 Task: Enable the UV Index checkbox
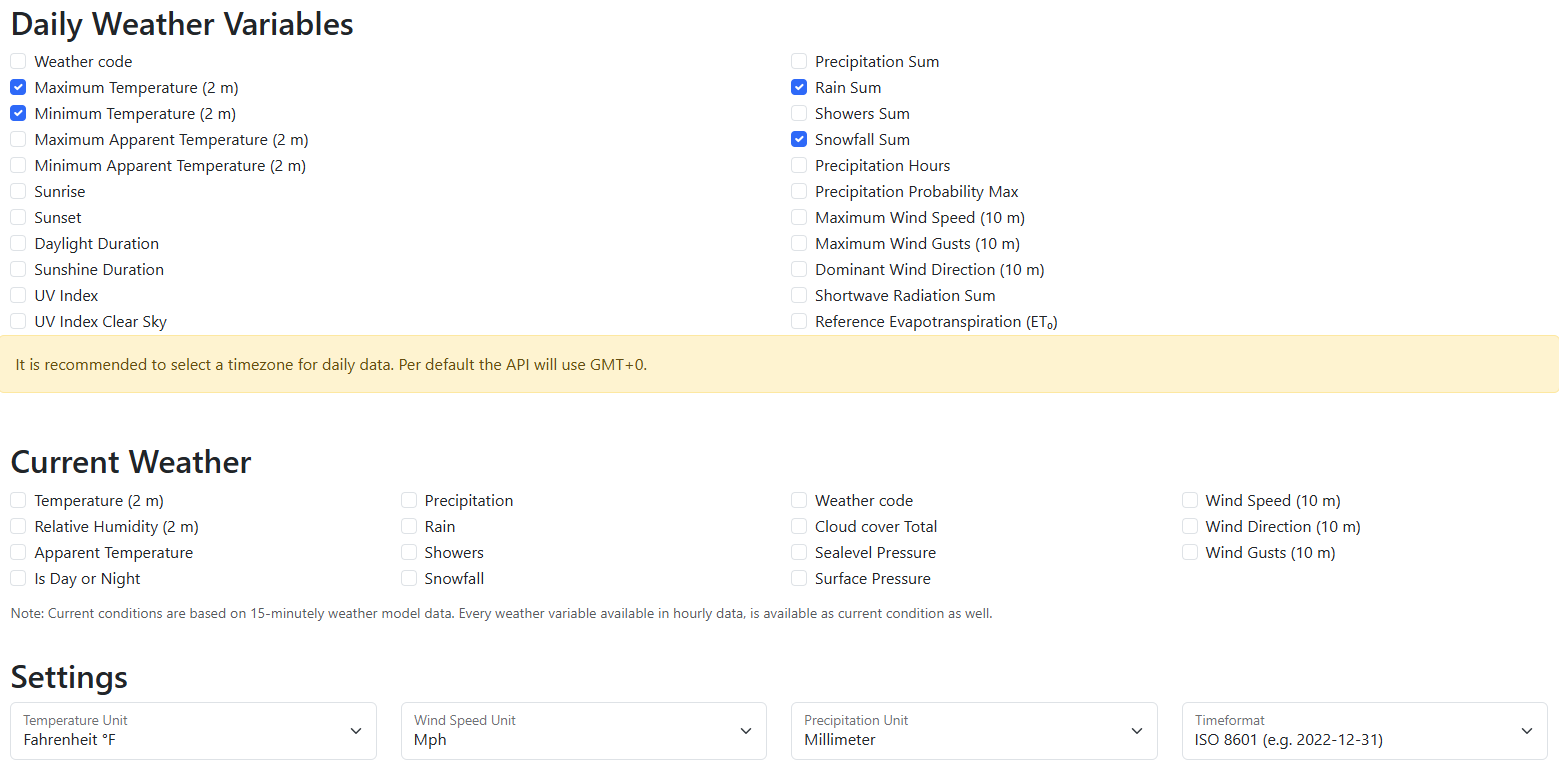point(18,296)
